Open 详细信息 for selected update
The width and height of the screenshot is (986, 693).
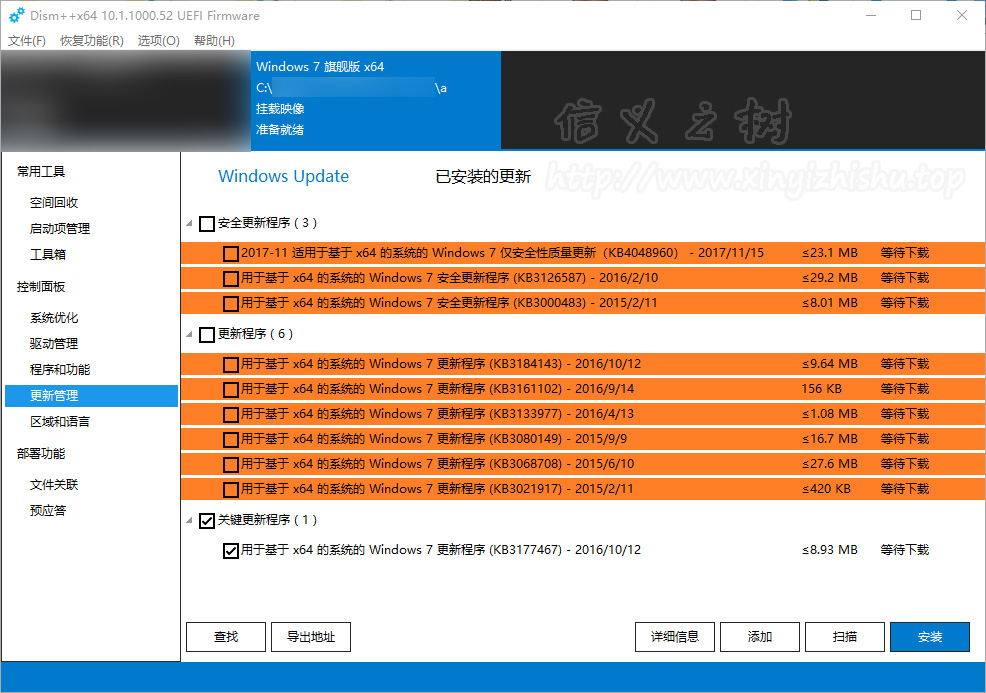coord(674,637)
